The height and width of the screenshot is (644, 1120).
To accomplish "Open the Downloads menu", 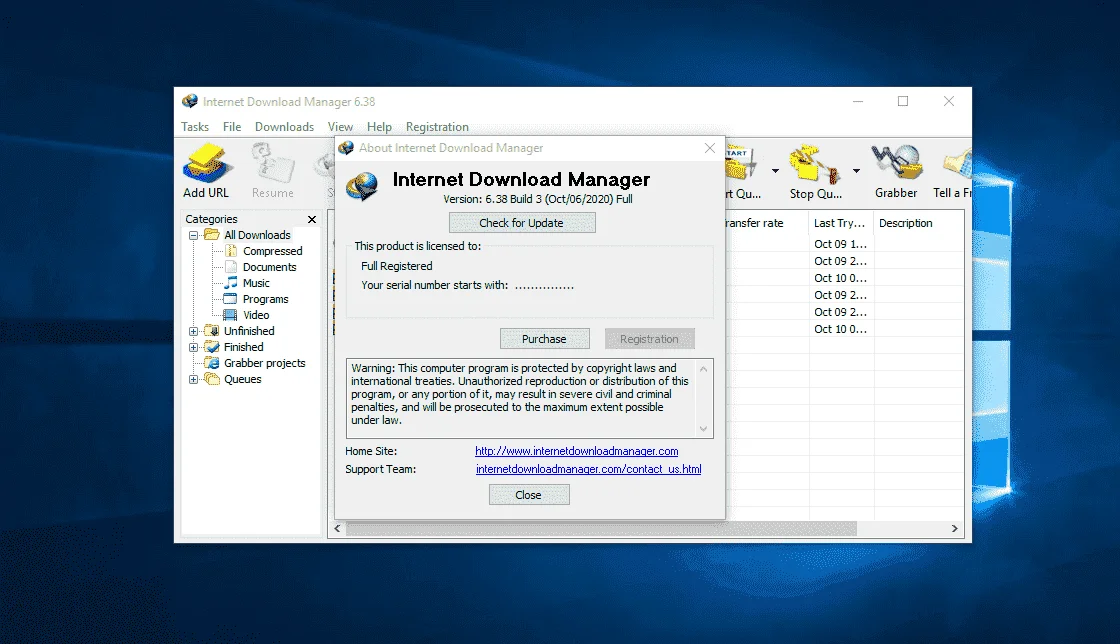I will coord(284,126).
